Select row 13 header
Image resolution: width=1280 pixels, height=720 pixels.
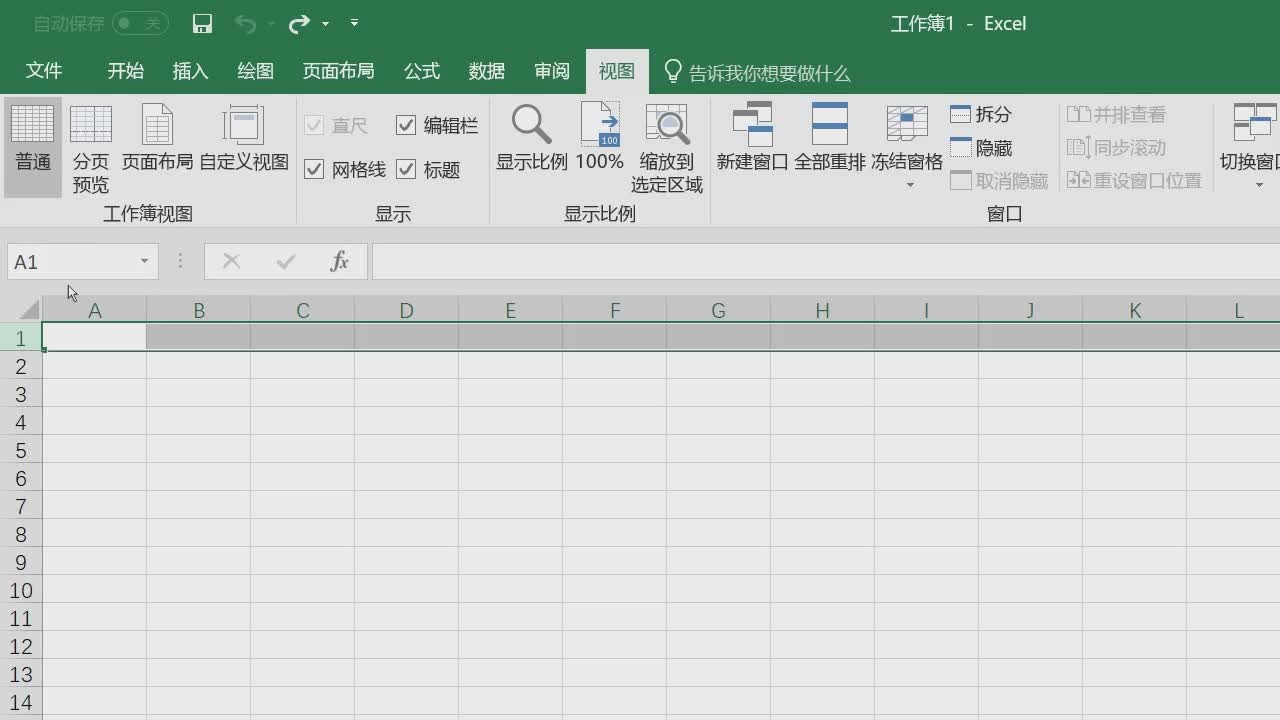20,674
